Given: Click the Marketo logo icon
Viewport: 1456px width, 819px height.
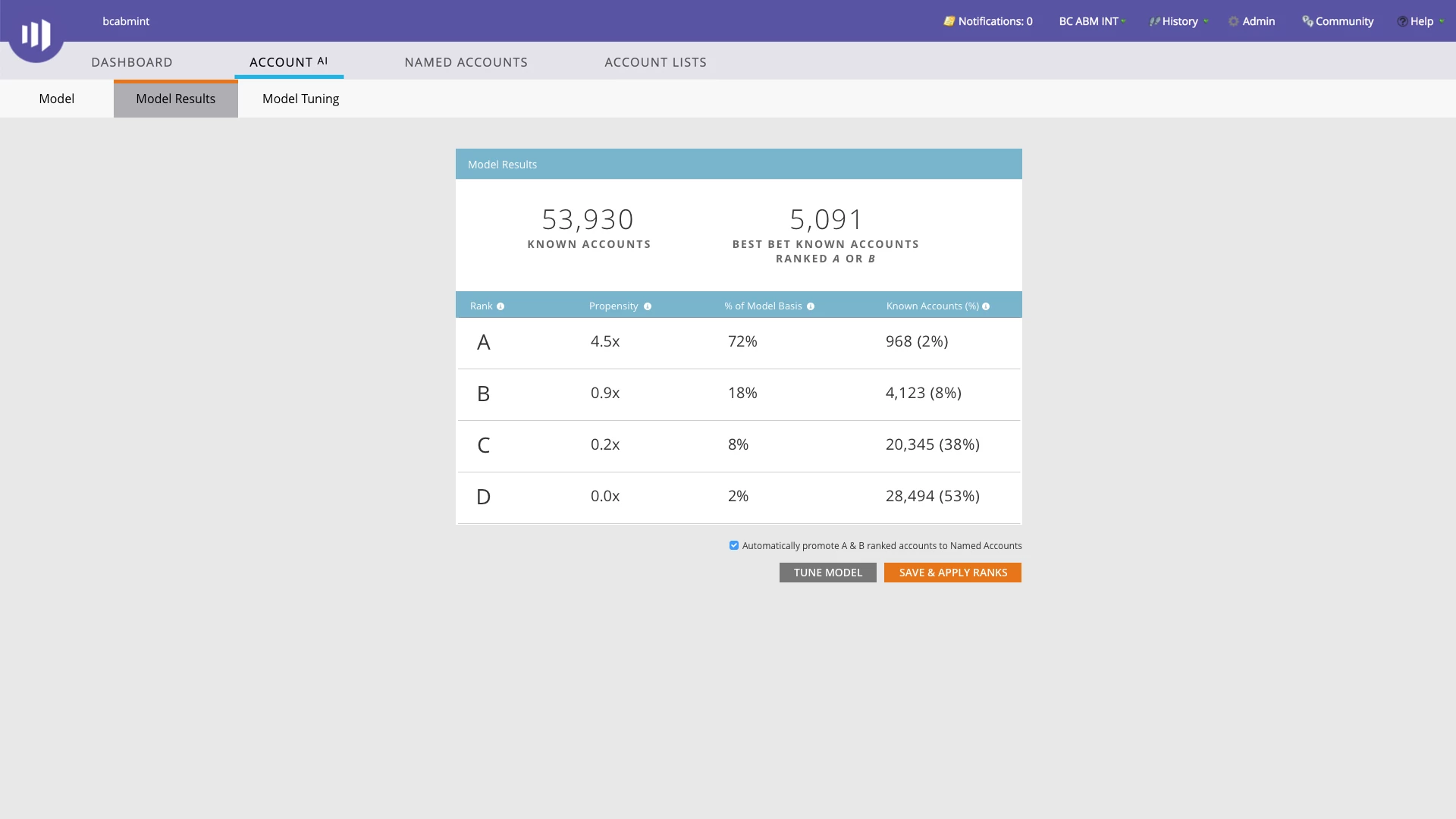Looking at the screenshot, I should point(36,34).
